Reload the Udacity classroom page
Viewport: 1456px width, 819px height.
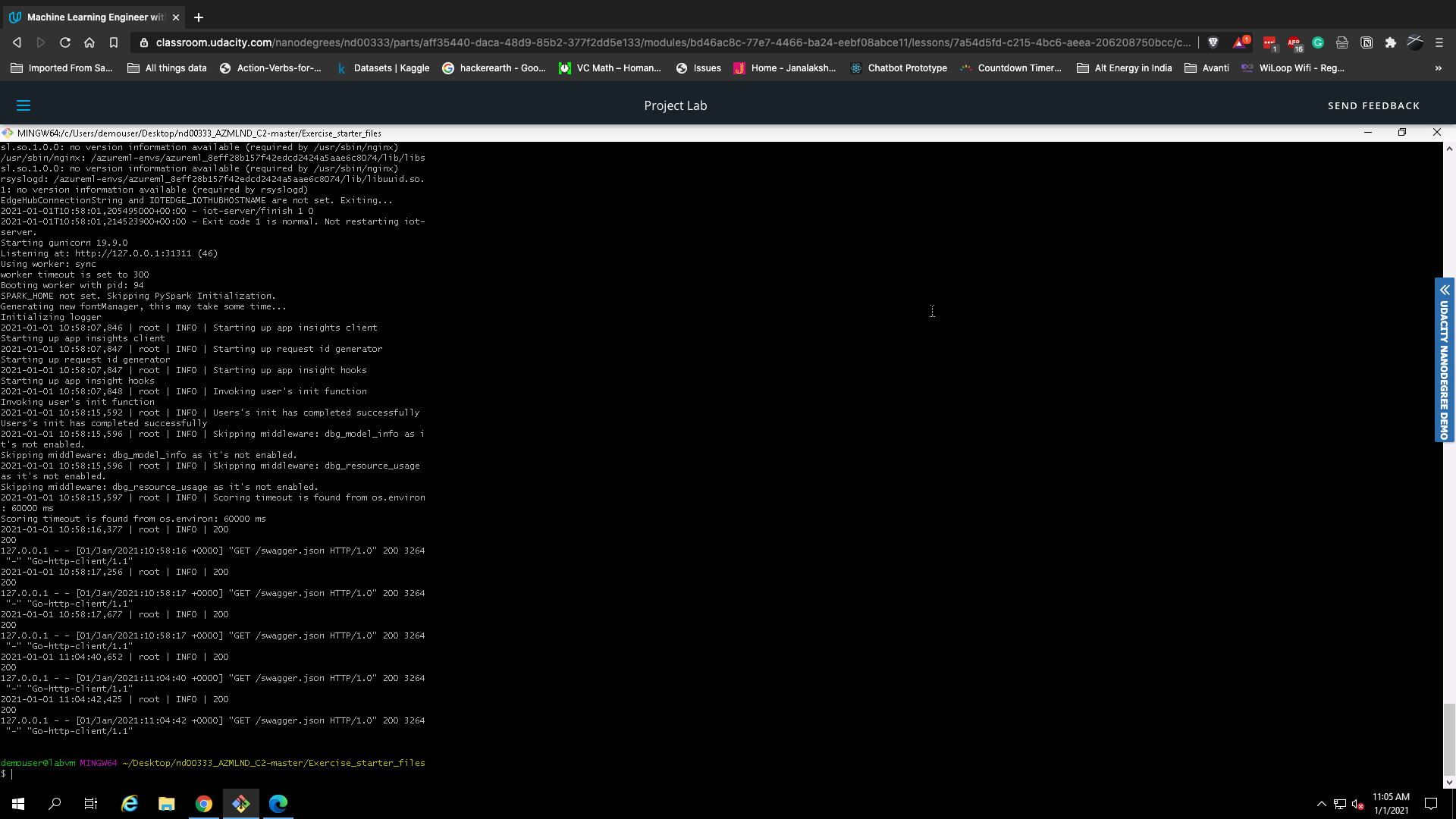click(x=65, y=42)
